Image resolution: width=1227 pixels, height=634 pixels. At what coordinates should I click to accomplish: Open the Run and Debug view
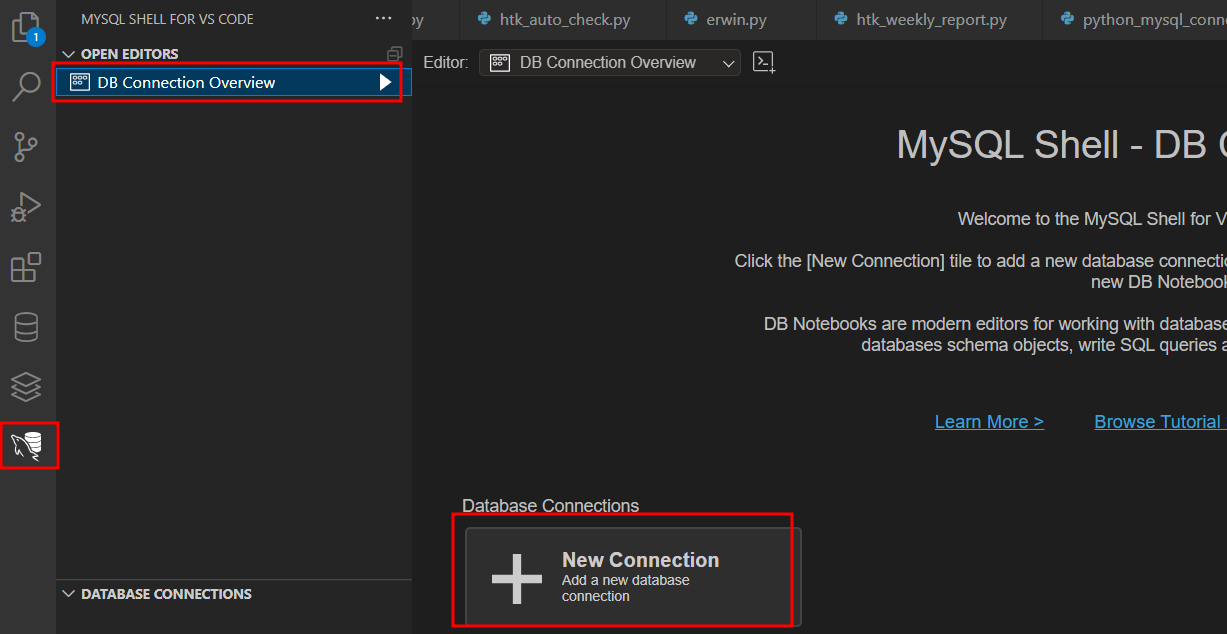coord(26,207)
